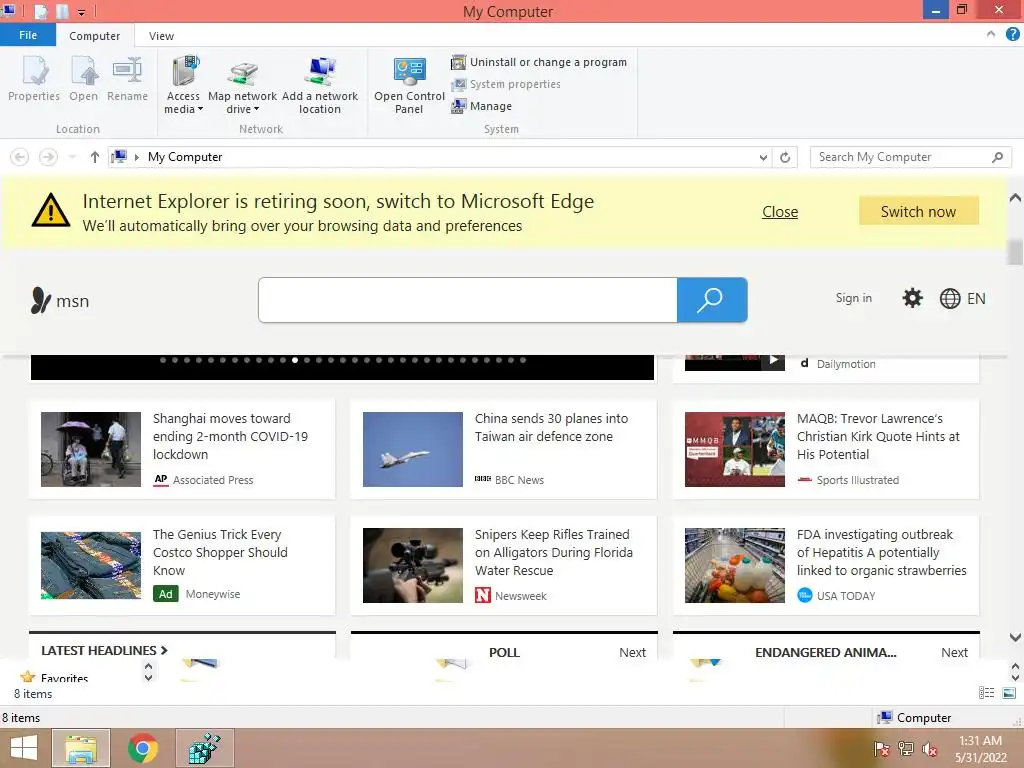1024x768 pixels.
Task: Open the Costco Shopper ad article
Action: (220, 552)
